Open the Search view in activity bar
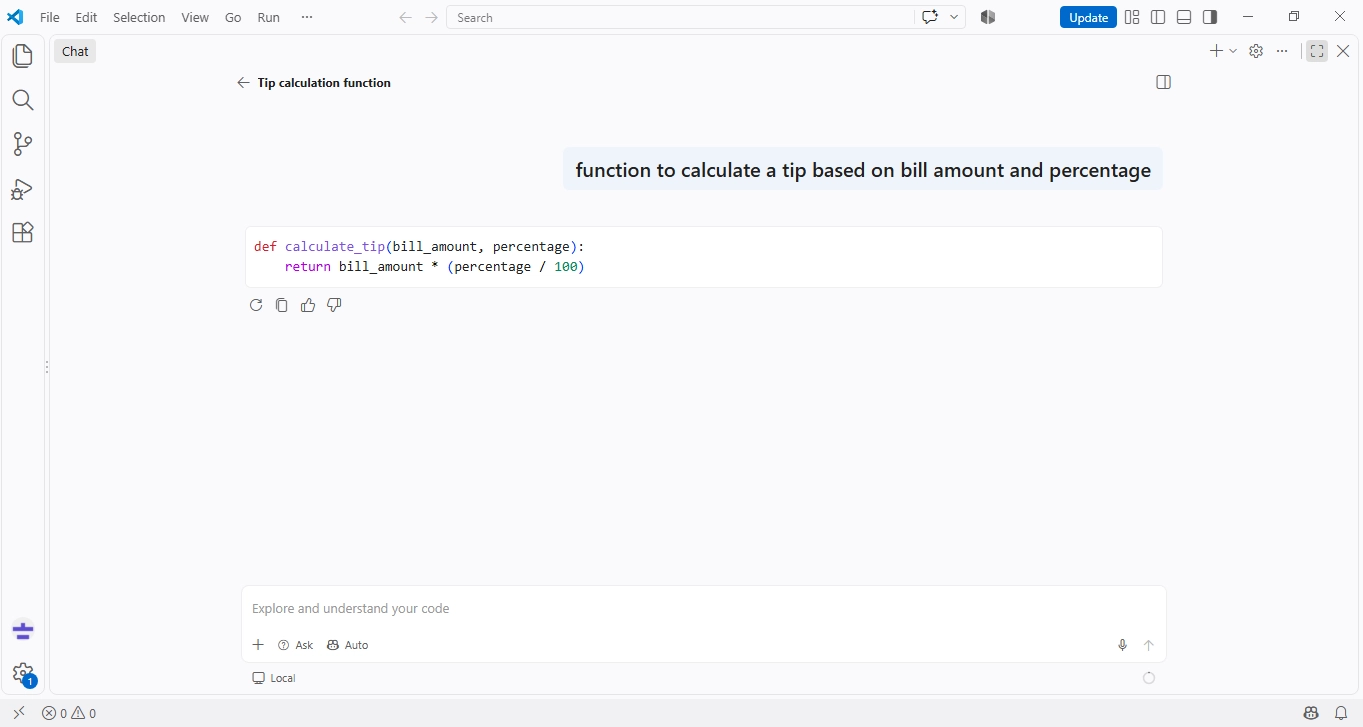Screen dimensions: 1363x727 [x=22, y=100]
